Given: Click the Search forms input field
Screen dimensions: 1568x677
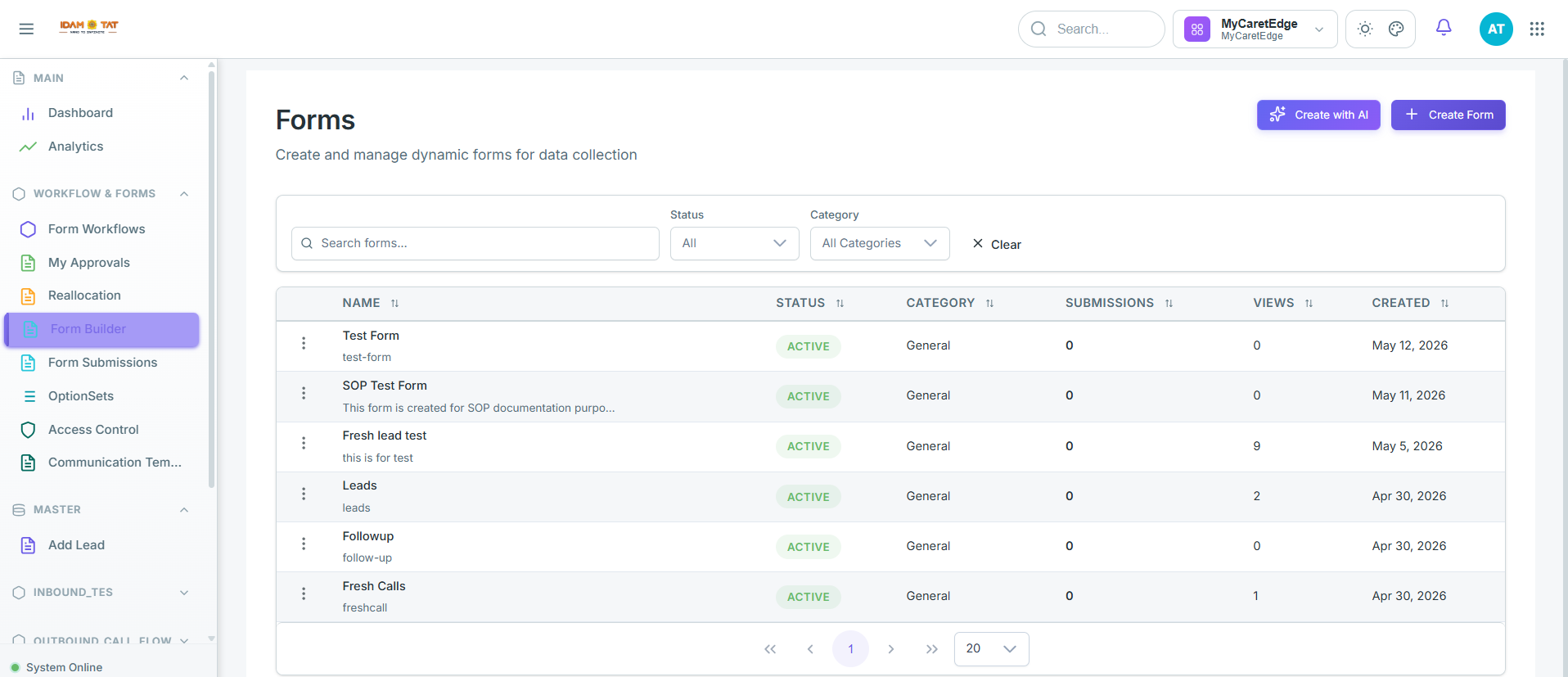Looking at the screenshot, I should (475, 243).
